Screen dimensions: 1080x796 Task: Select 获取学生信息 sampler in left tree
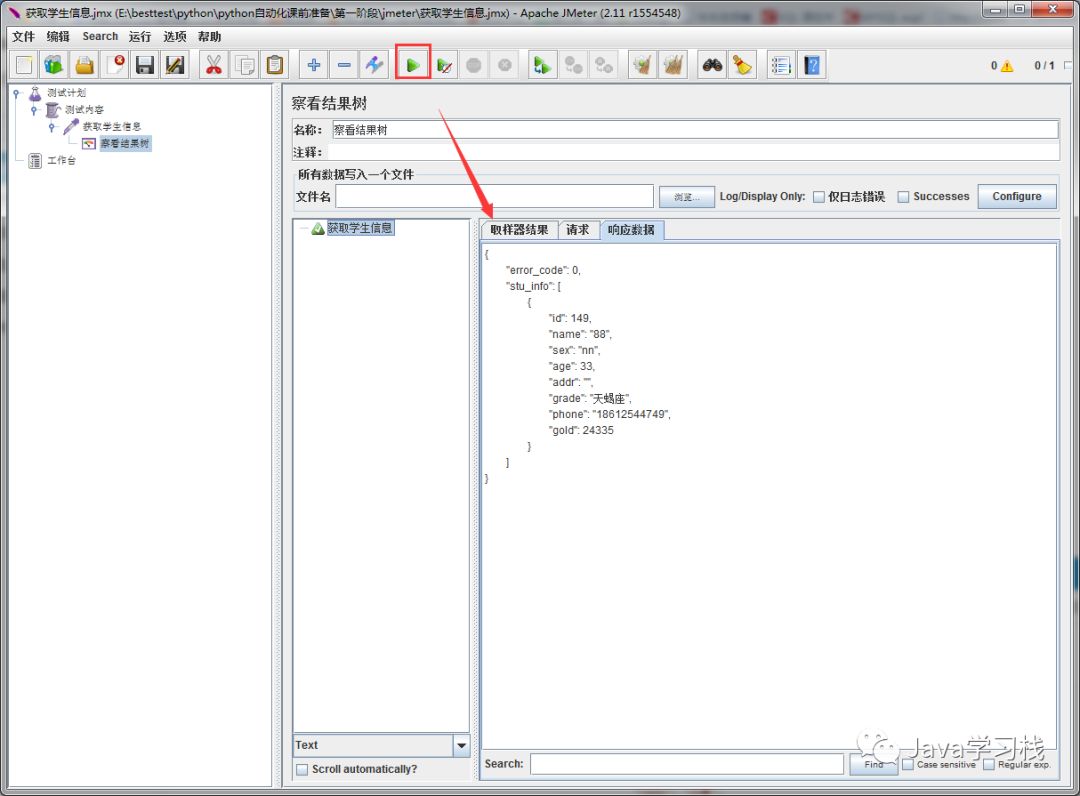point(112,127)
